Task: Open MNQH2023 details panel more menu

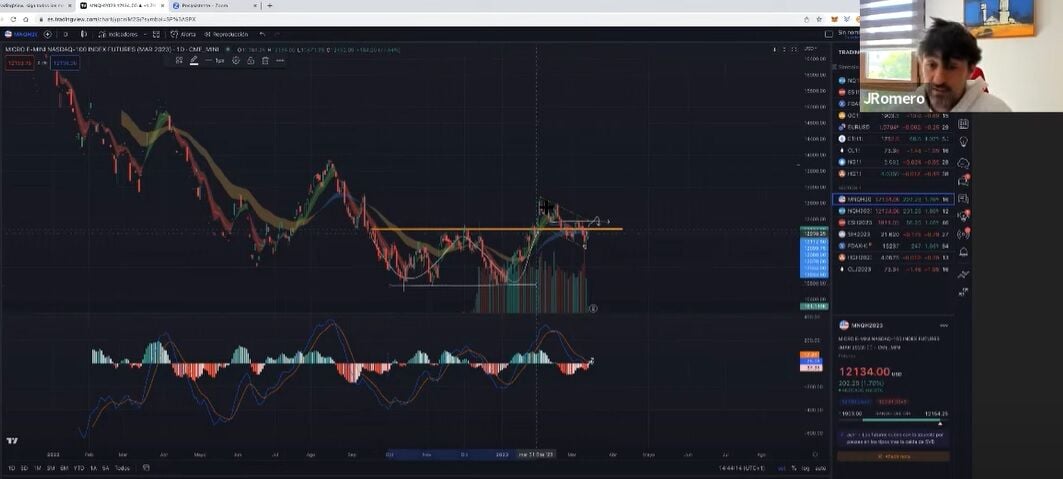Action: [944, 326]
